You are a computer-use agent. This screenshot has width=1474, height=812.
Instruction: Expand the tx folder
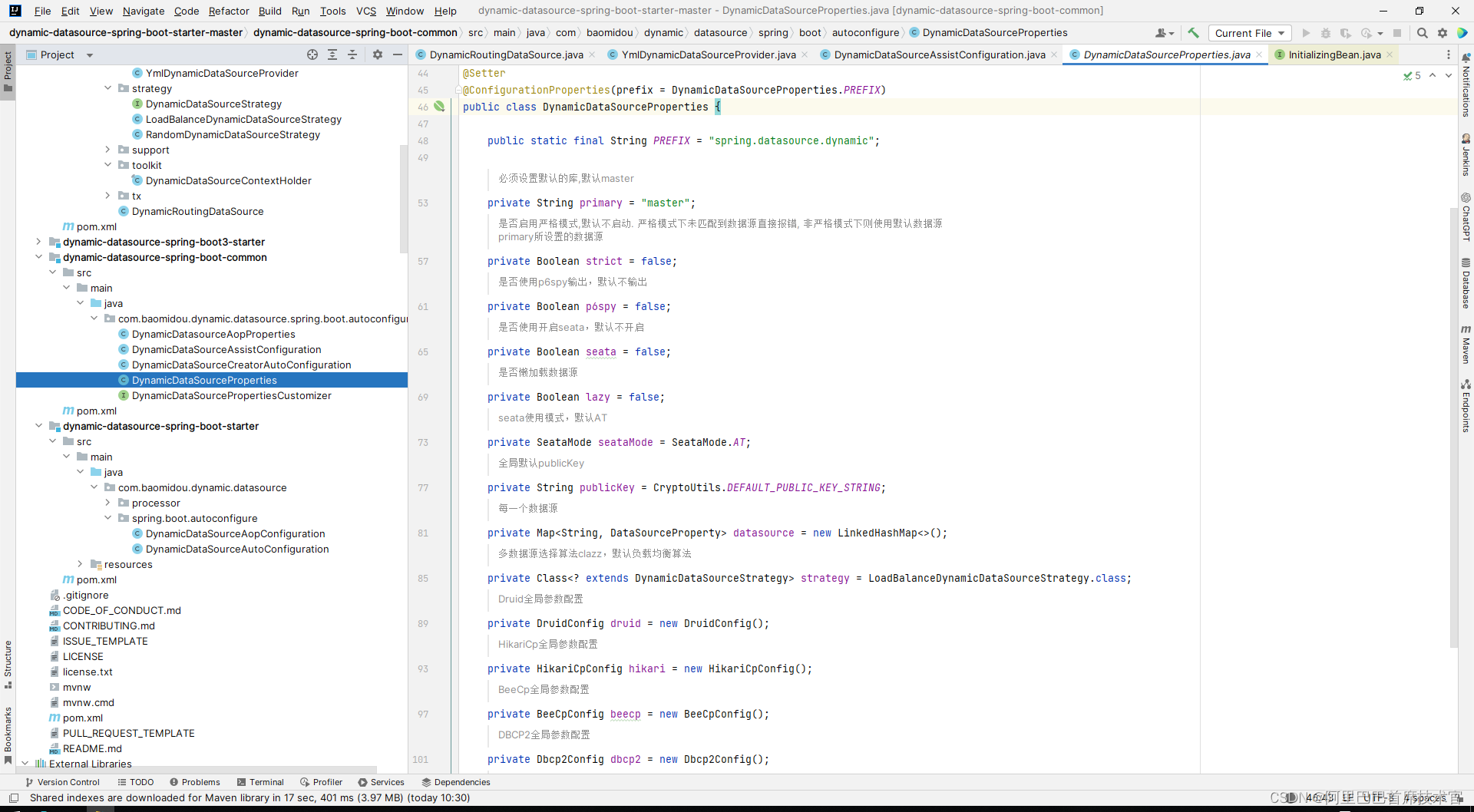click(x=107, y=196)
